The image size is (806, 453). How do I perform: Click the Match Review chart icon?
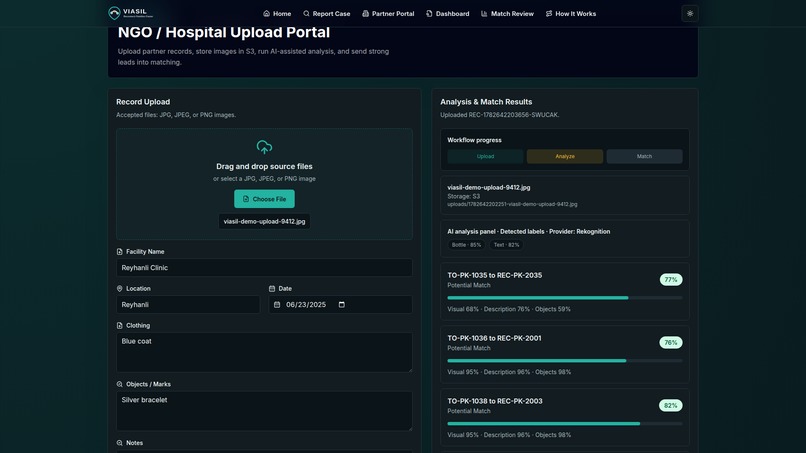[x=484, y=14]
